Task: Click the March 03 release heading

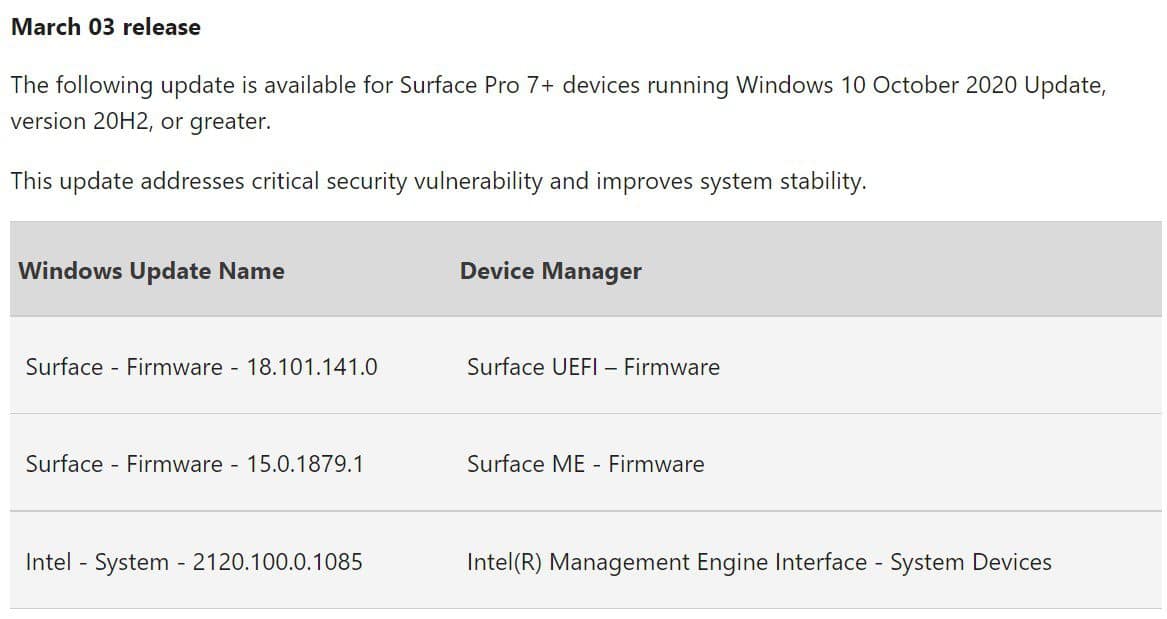Action: pos(106,28)
